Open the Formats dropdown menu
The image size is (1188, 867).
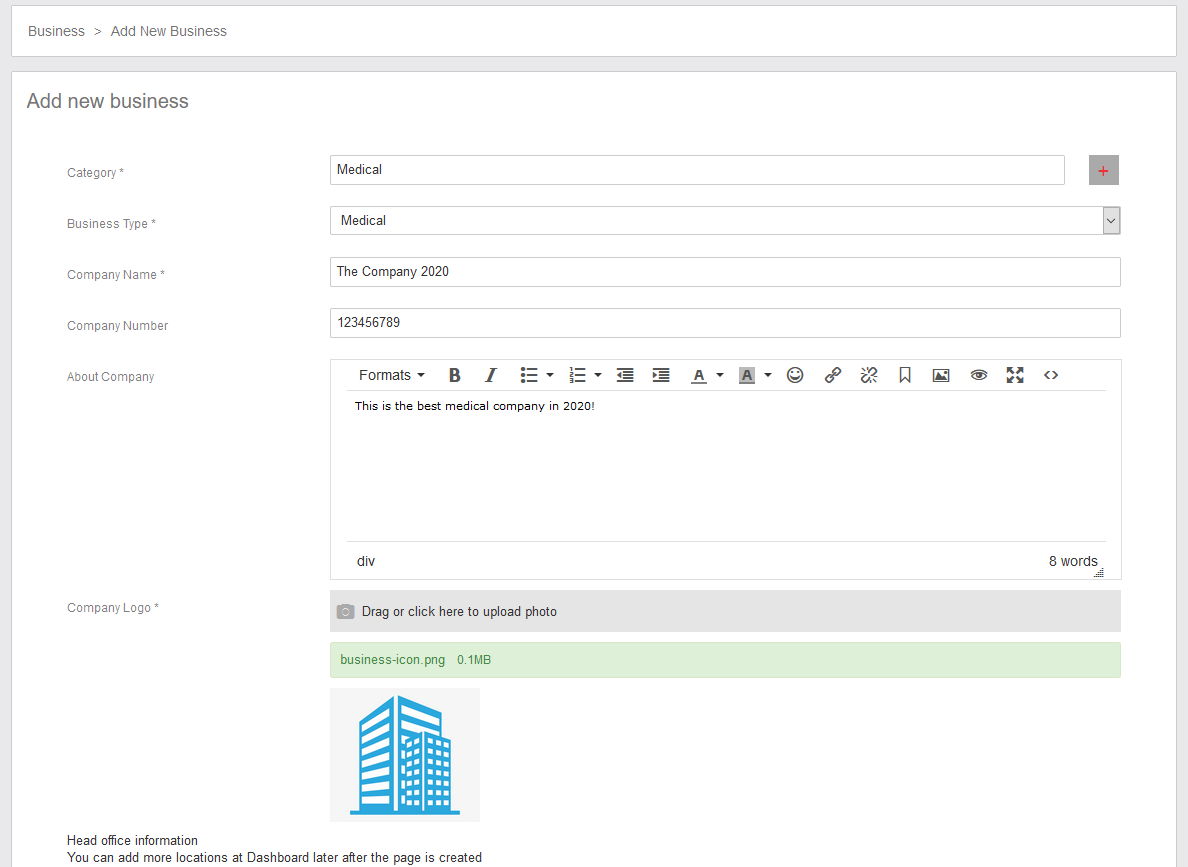pos(391,375)
